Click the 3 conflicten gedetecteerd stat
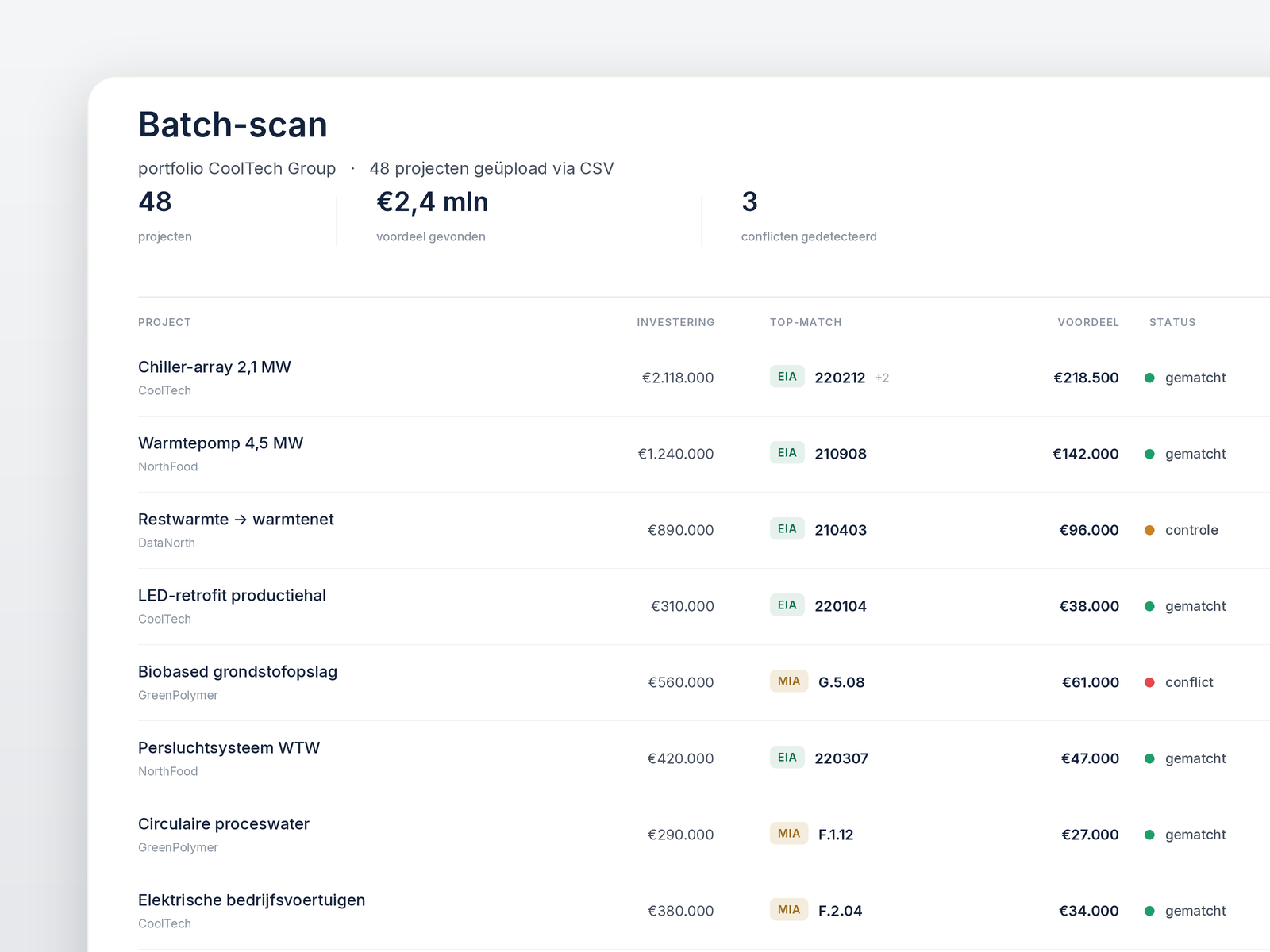Image resolution: width=1270 pixels, height=952 pixels. [809, 216]
